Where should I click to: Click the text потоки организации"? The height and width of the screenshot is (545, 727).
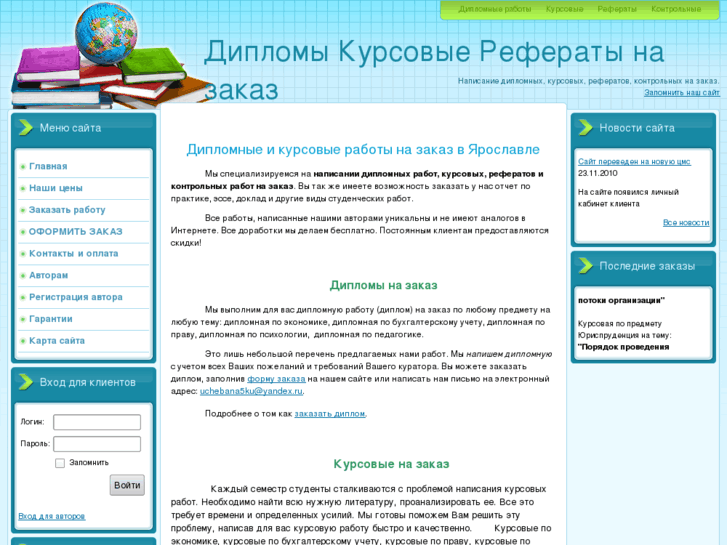point(621,300)
